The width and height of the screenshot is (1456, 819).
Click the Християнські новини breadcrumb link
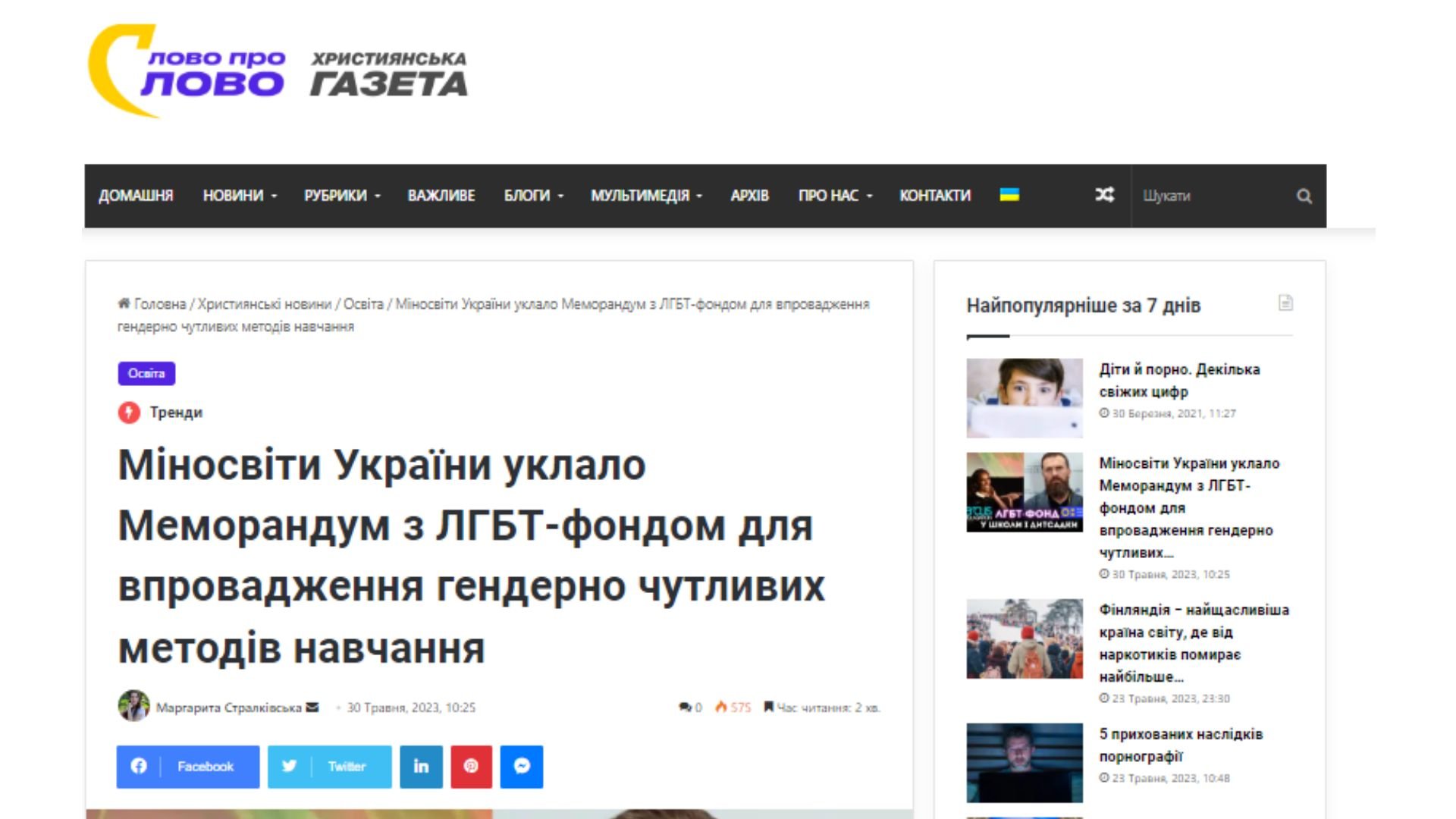[x=264, y=304]
